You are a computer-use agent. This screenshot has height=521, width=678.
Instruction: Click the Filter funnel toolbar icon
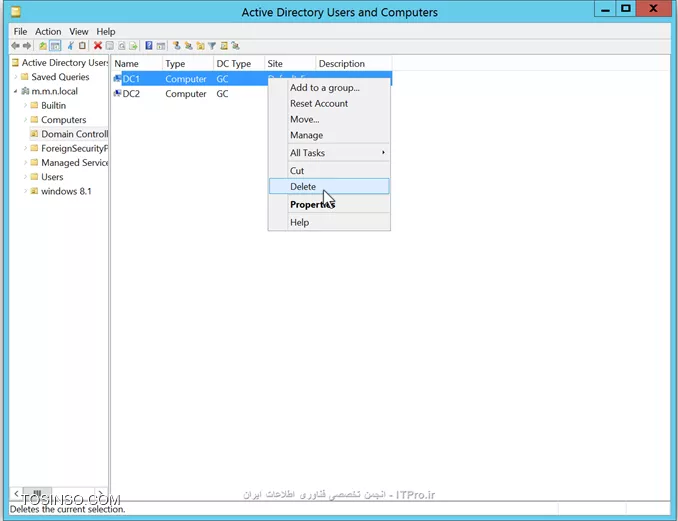point(212,45)
